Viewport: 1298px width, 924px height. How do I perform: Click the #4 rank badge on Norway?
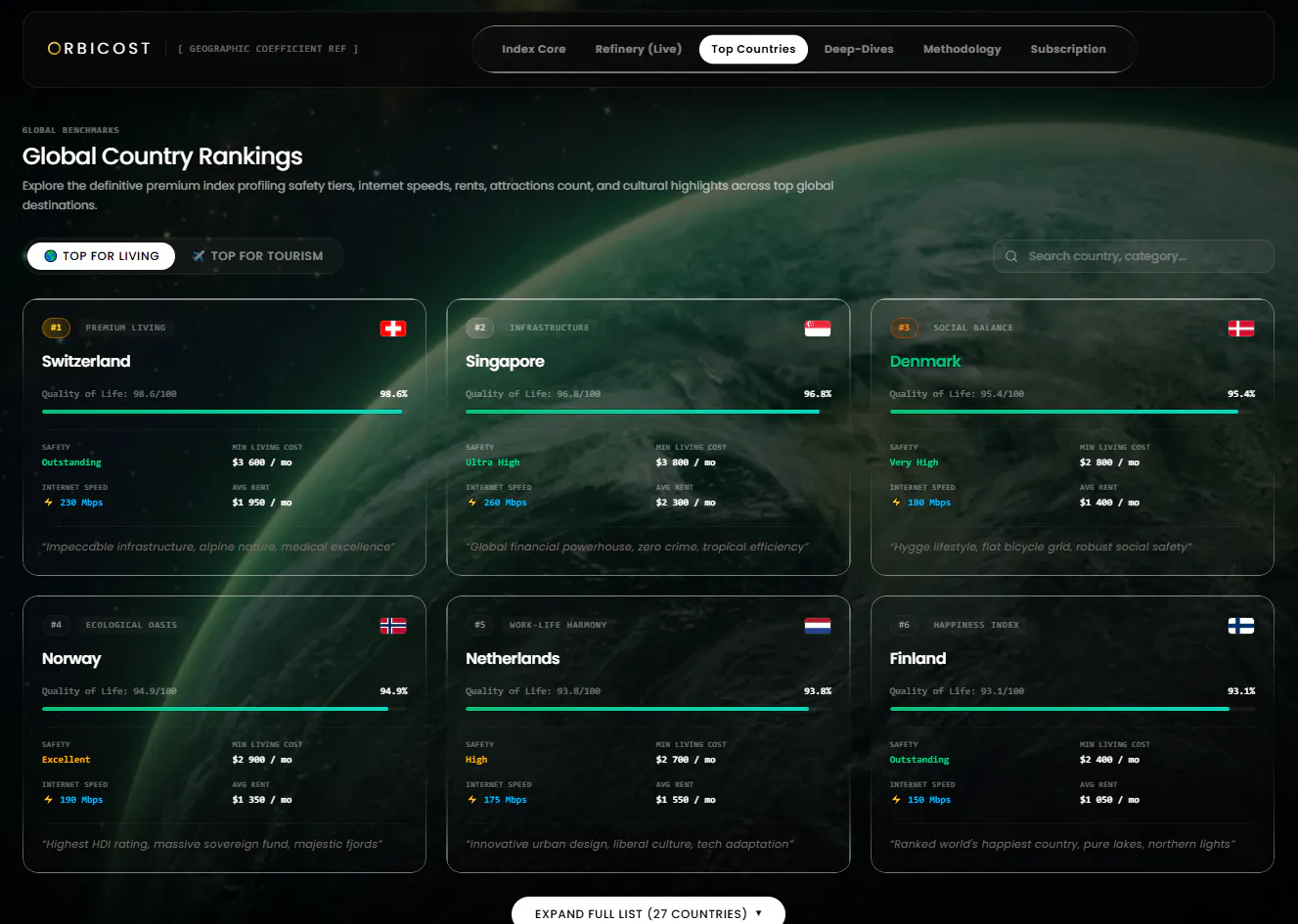(56, 625)
